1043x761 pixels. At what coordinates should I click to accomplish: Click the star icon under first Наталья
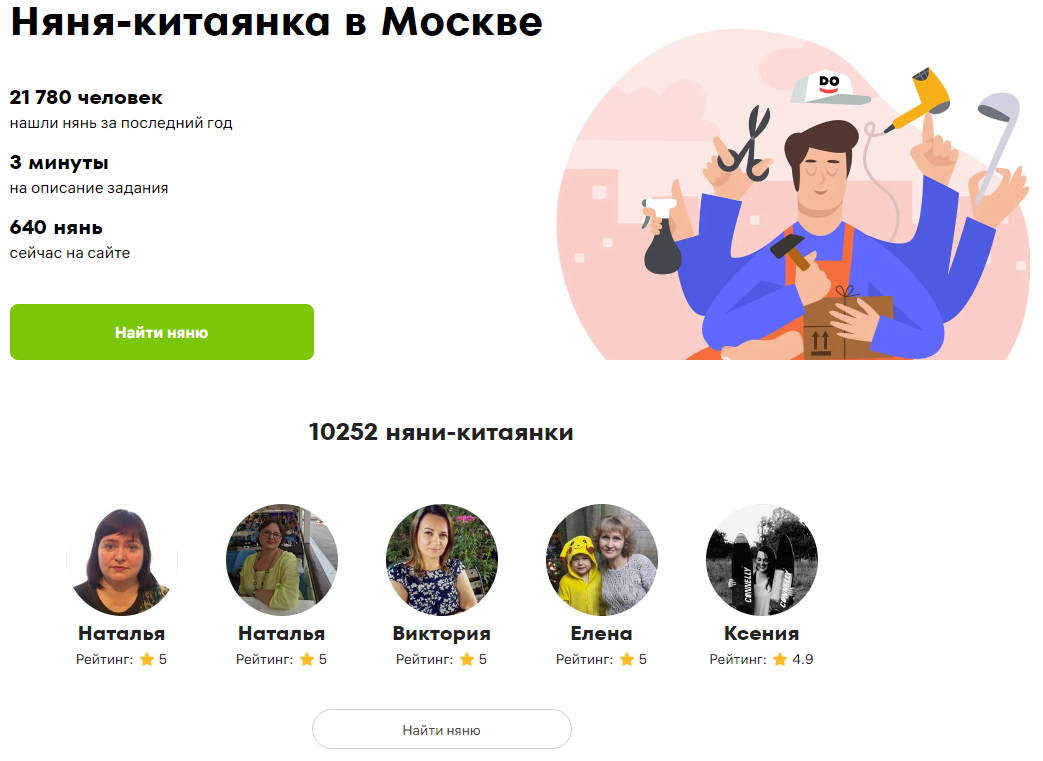(147, 659)
